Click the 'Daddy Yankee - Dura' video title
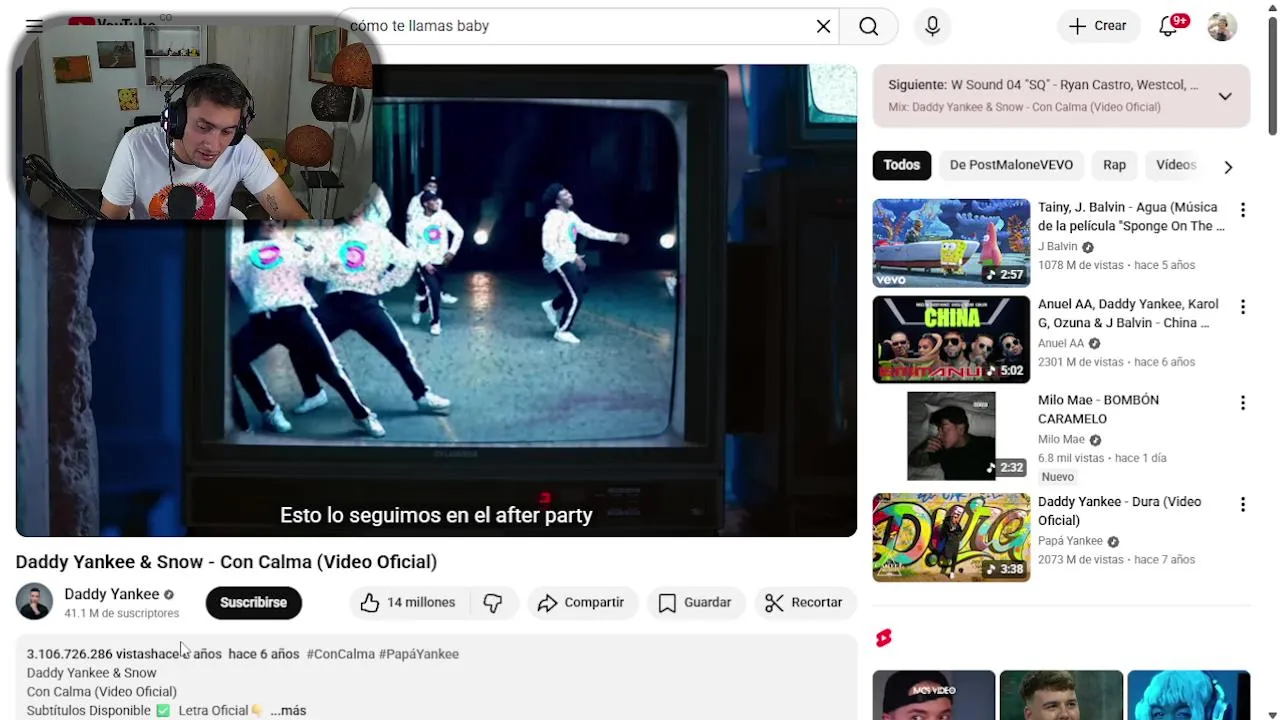 [1119, 511]
